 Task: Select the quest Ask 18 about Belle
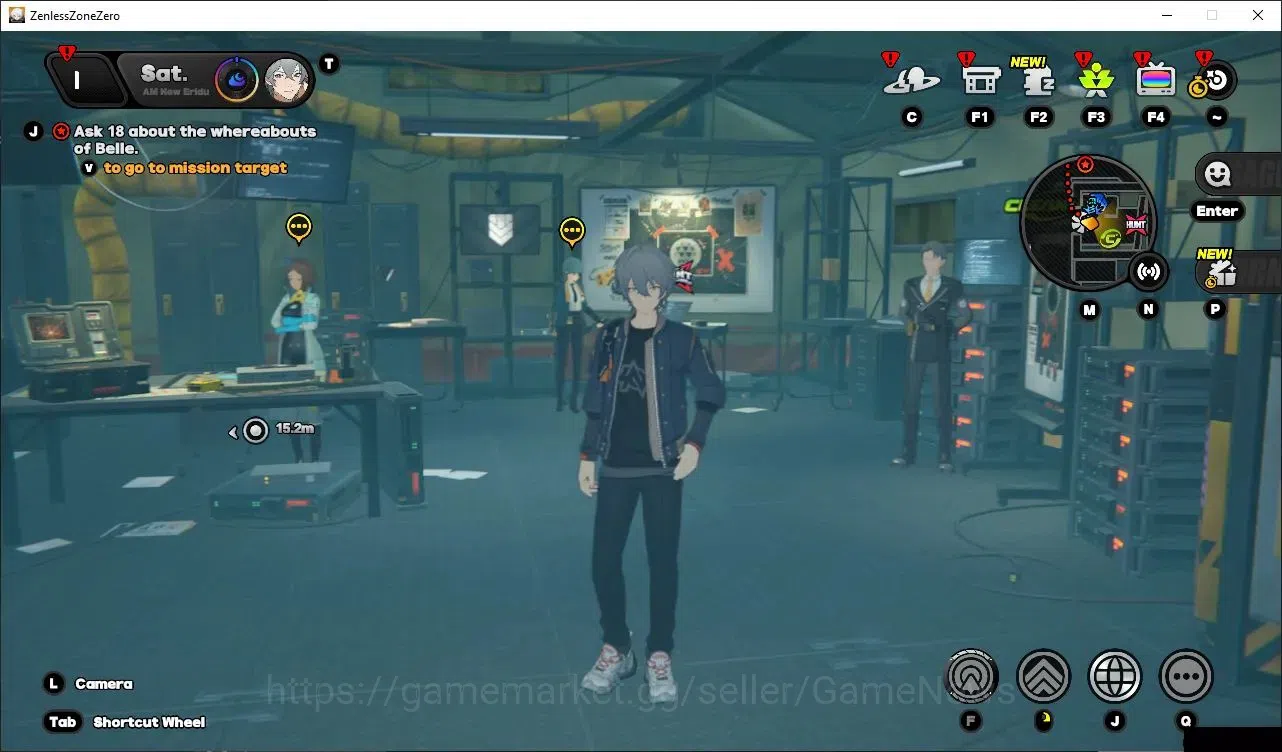(x=194, y=139)
